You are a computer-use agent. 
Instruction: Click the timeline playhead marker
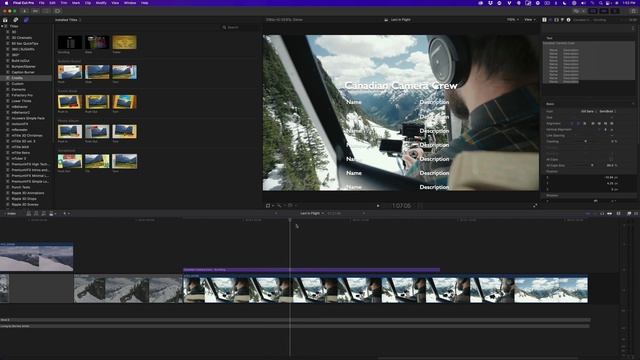tap(290, 220)
